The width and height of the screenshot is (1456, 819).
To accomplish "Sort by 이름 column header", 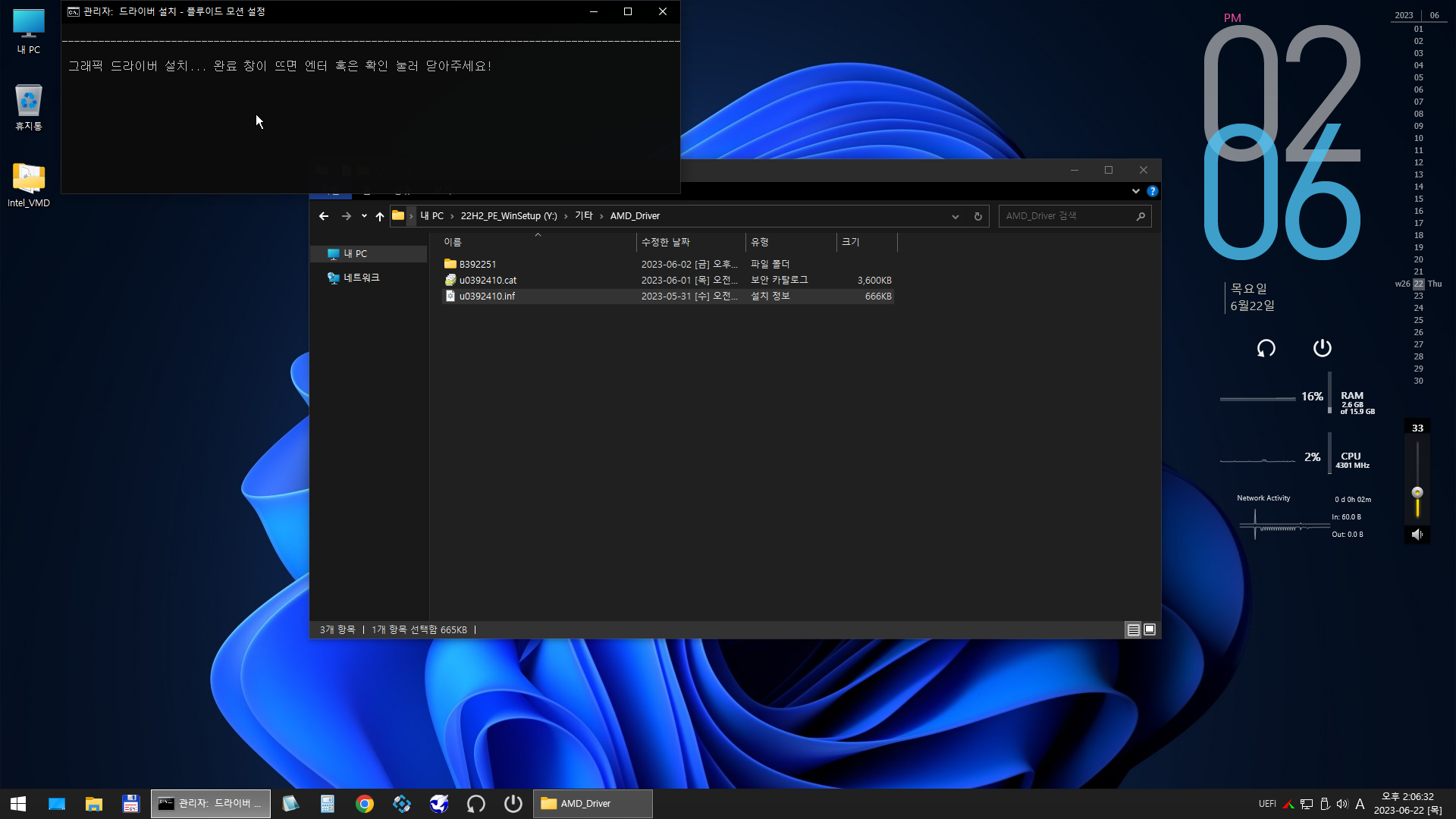I will click(538, 242).
